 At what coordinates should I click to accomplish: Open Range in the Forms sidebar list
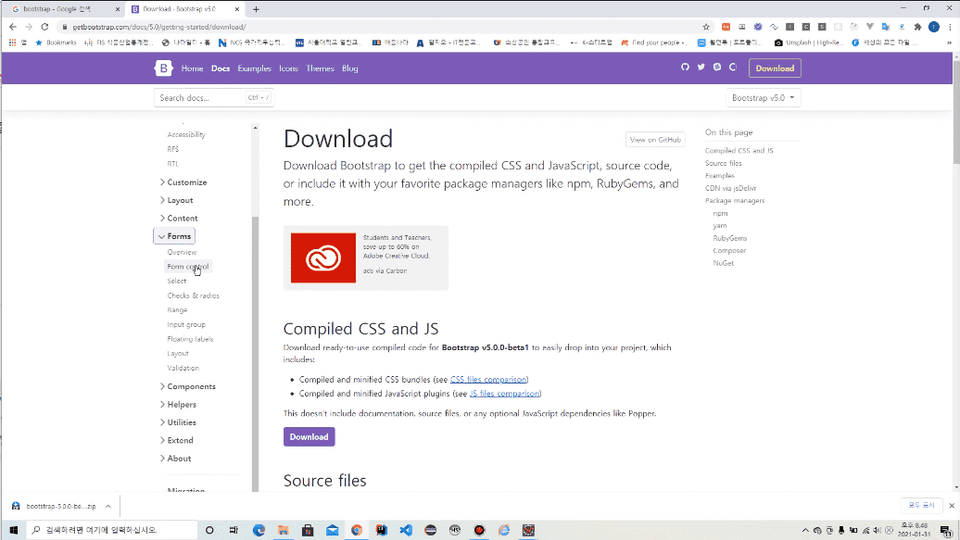point(177,310)
